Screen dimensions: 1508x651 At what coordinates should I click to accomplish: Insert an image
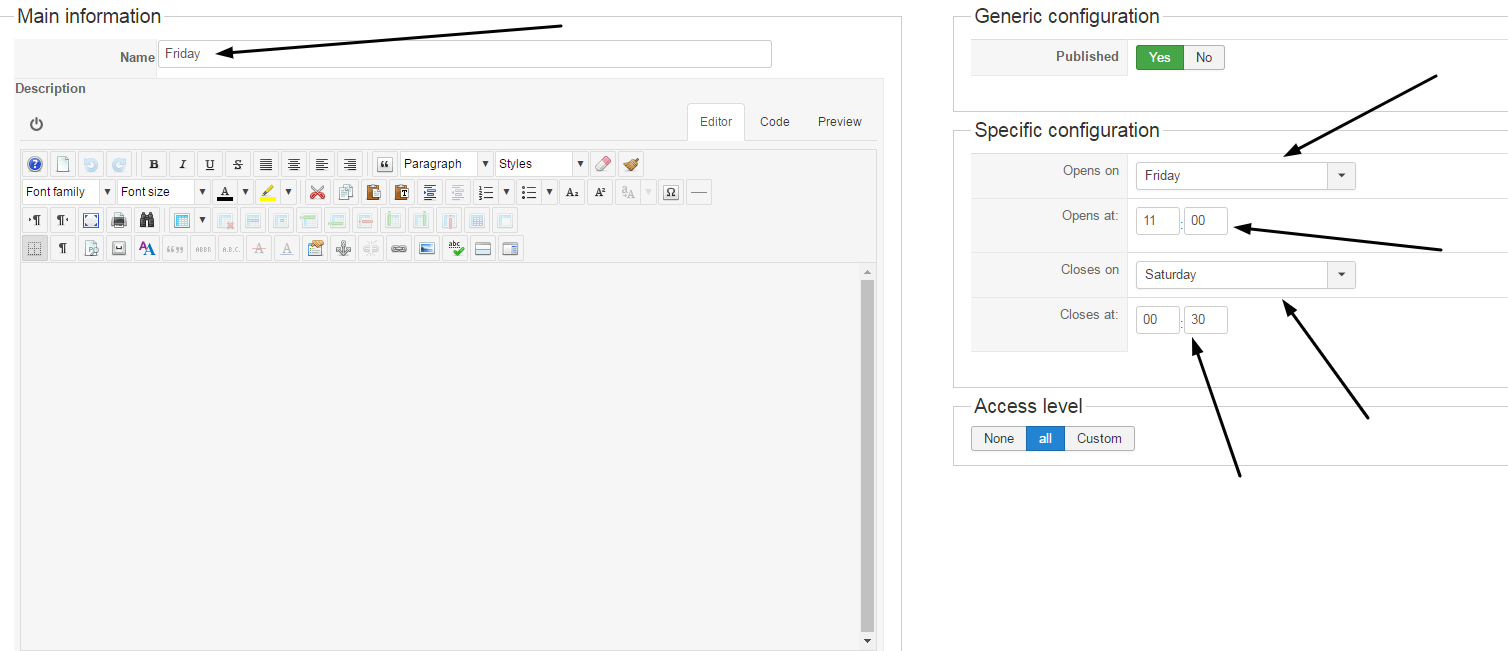point(427,248)
